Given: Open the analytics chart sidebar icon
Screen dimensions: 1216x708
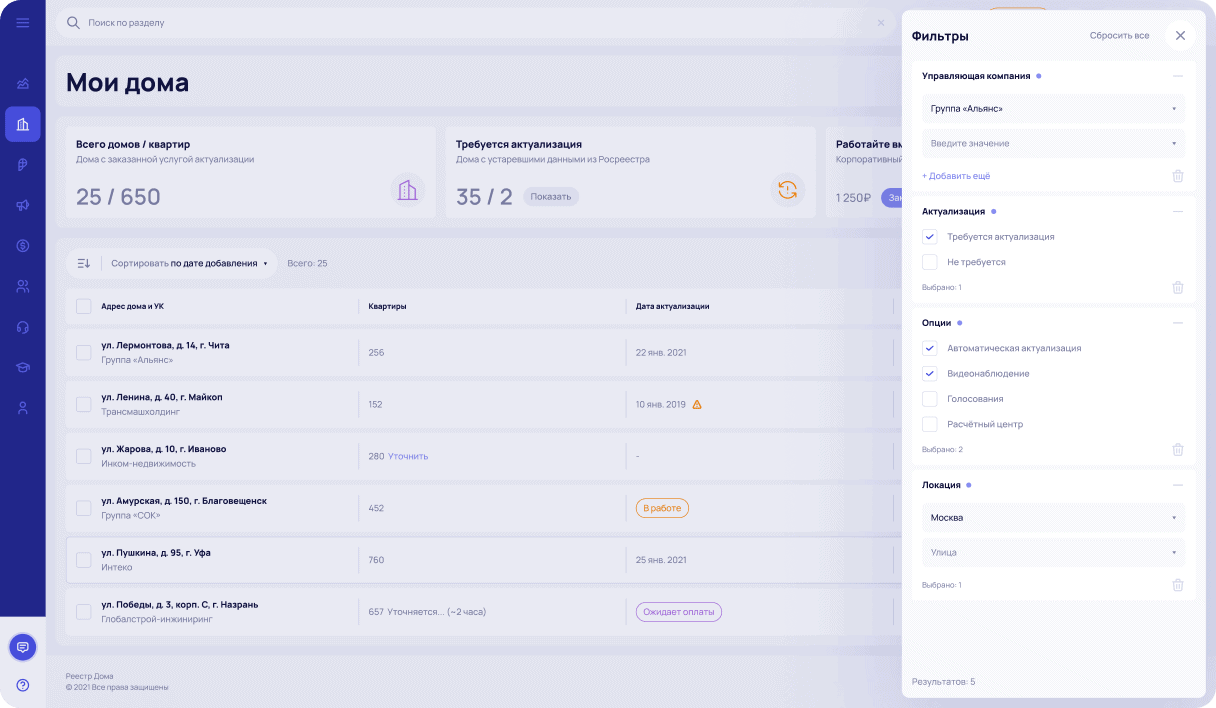Looking at the screenshot, I should pyautogui.click(x=23, y=84).
